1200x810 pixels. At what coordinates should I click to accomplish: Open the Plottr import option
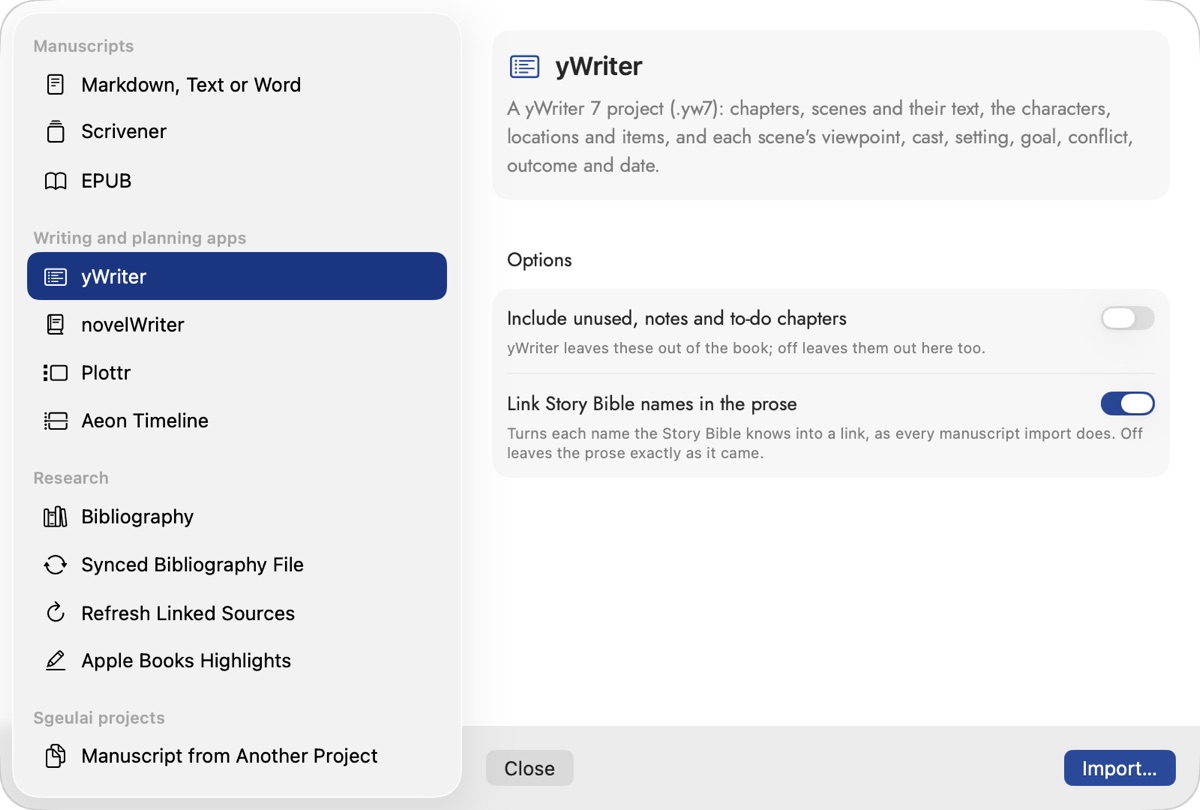click(237, 373)
